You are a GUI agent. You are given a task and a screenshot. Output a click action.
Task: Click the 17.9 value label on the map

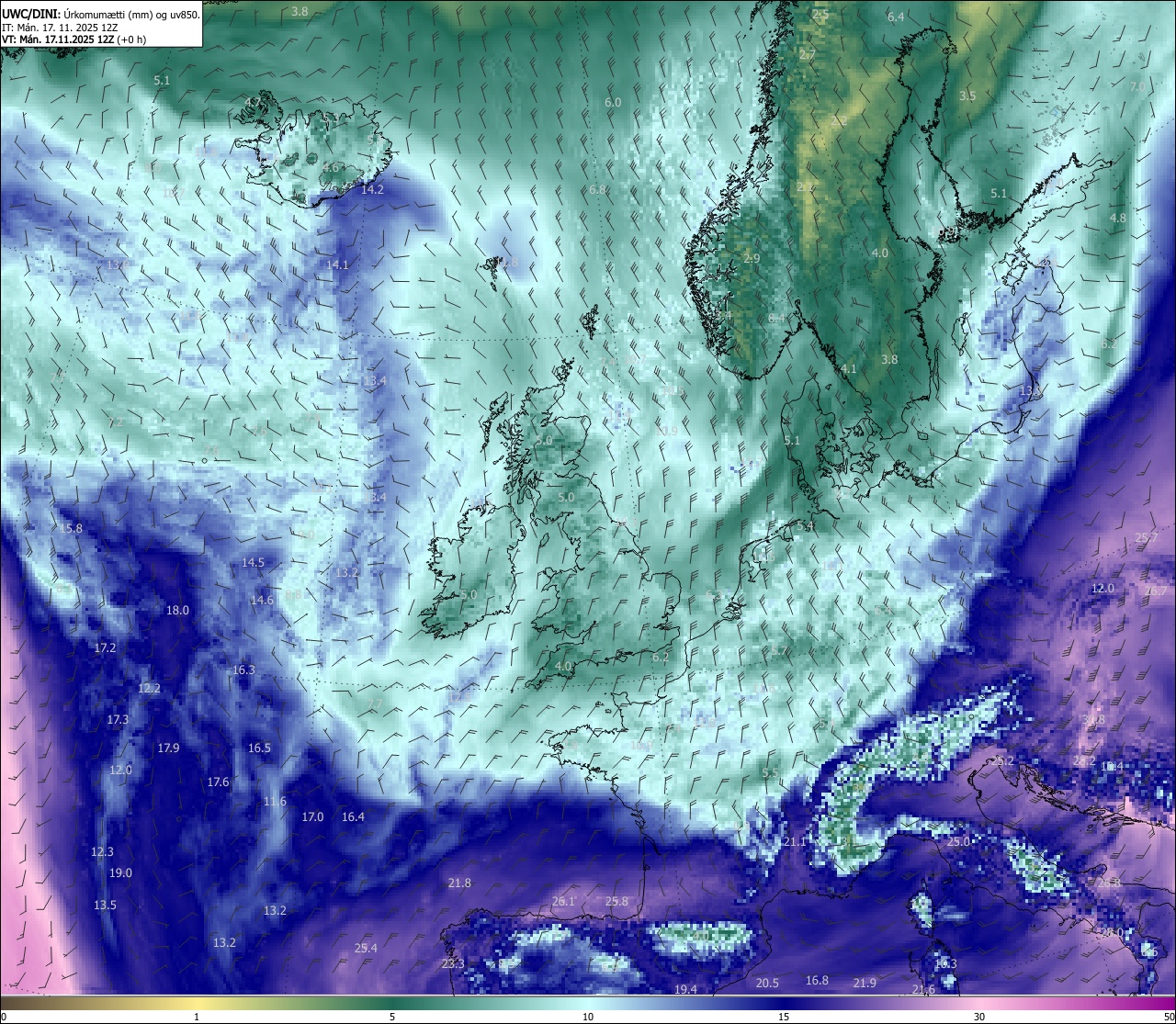[x=168, y=748]
